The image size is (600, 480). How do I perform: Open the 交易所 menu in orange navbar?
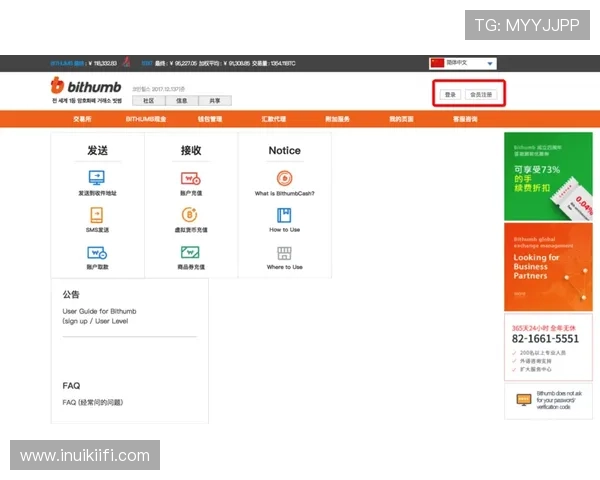82,119
